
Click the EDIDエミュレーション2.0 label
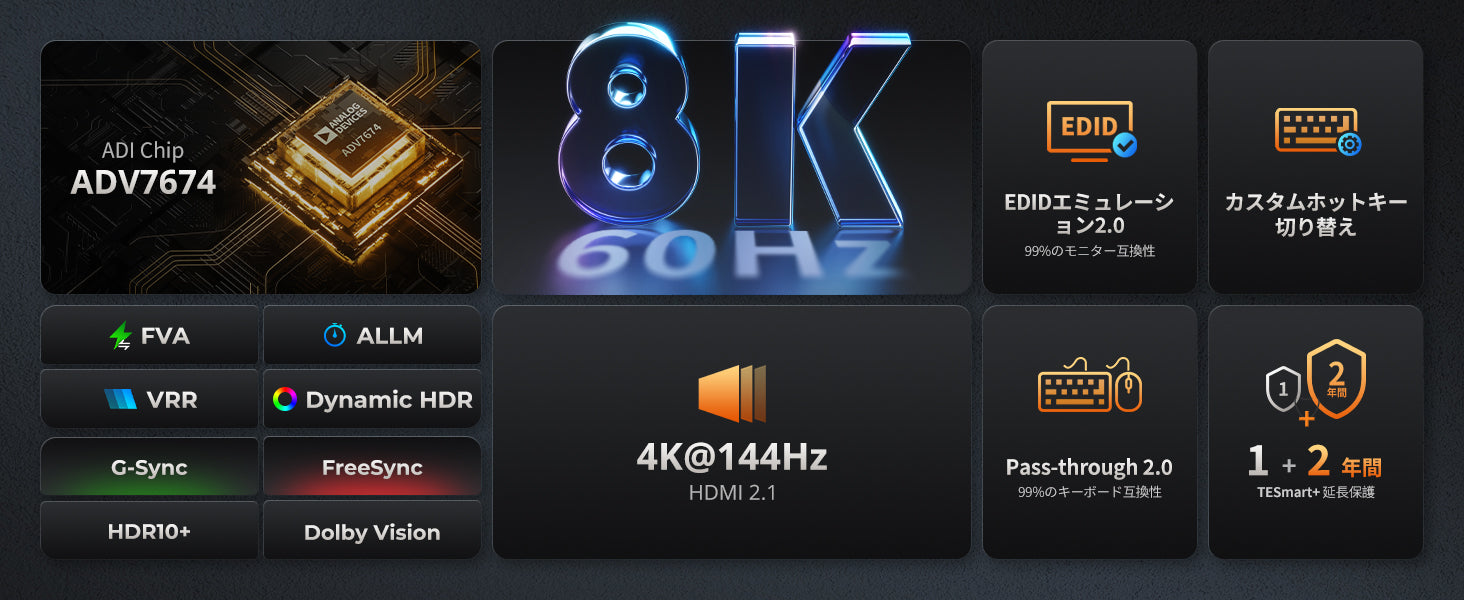[x=1089, y=214]
